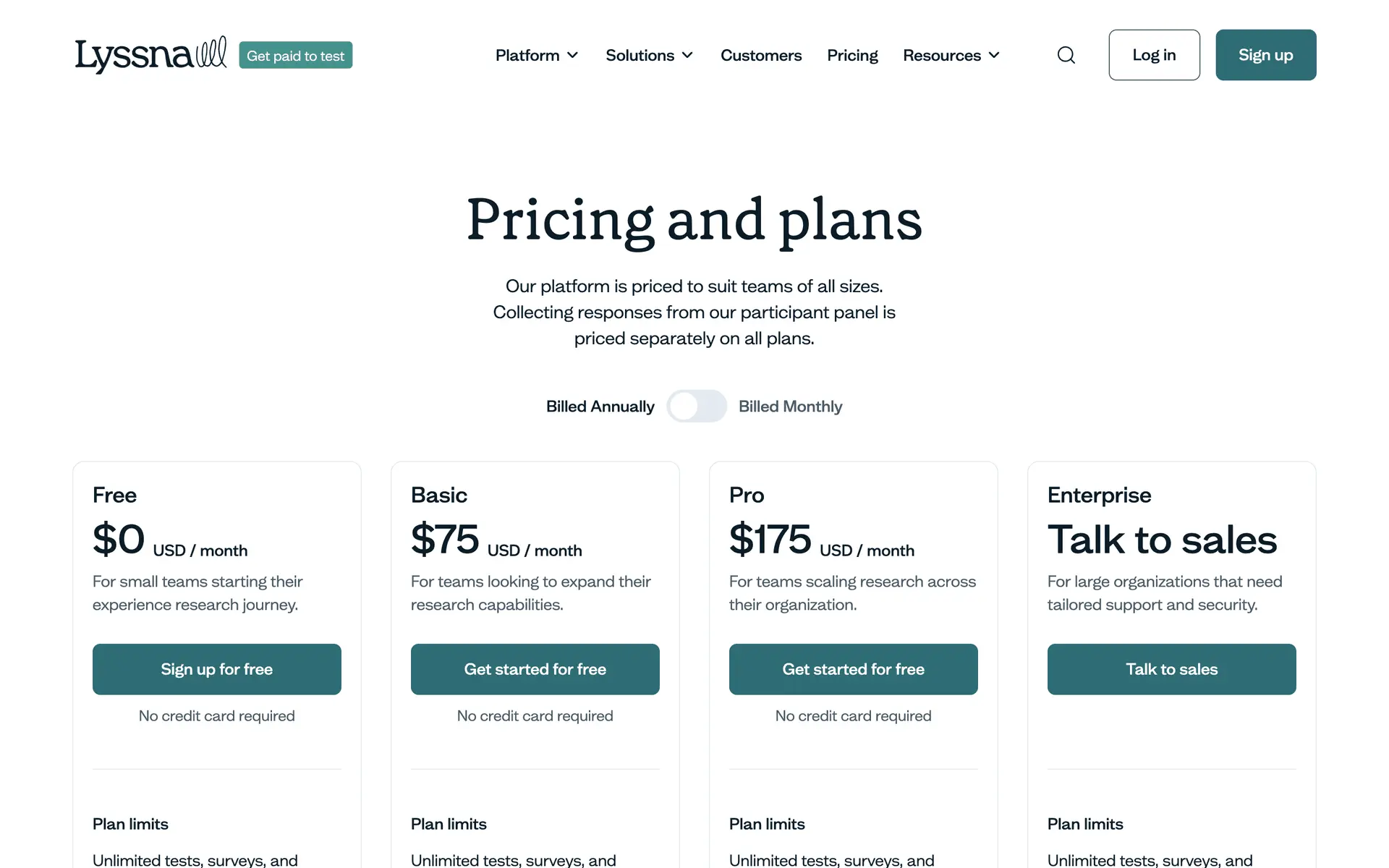This screenshot has width=1389, height=868.
Task: Click the Get paid to test badge
Action: pyautogui.click(x=295, y=56)
